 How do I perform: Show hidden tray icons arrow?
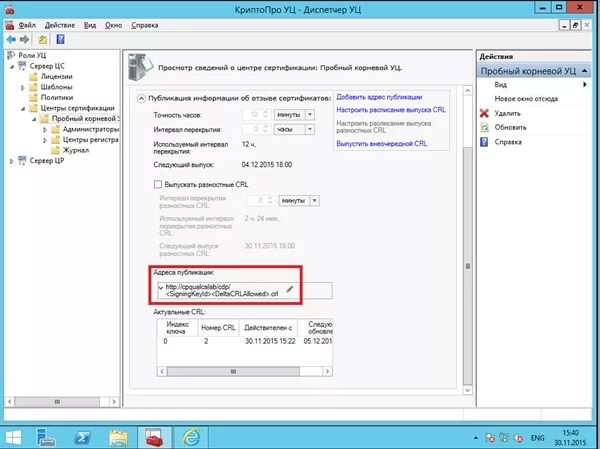point(475,438)
